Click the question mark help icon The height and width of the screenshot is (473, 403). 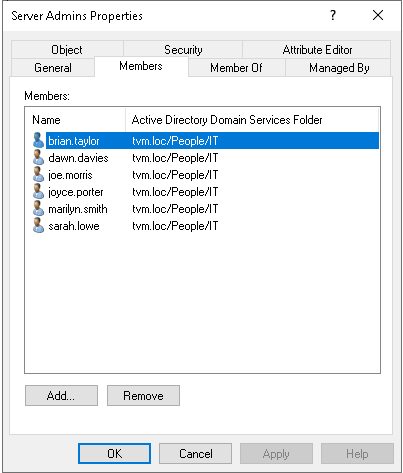(333, 15)
